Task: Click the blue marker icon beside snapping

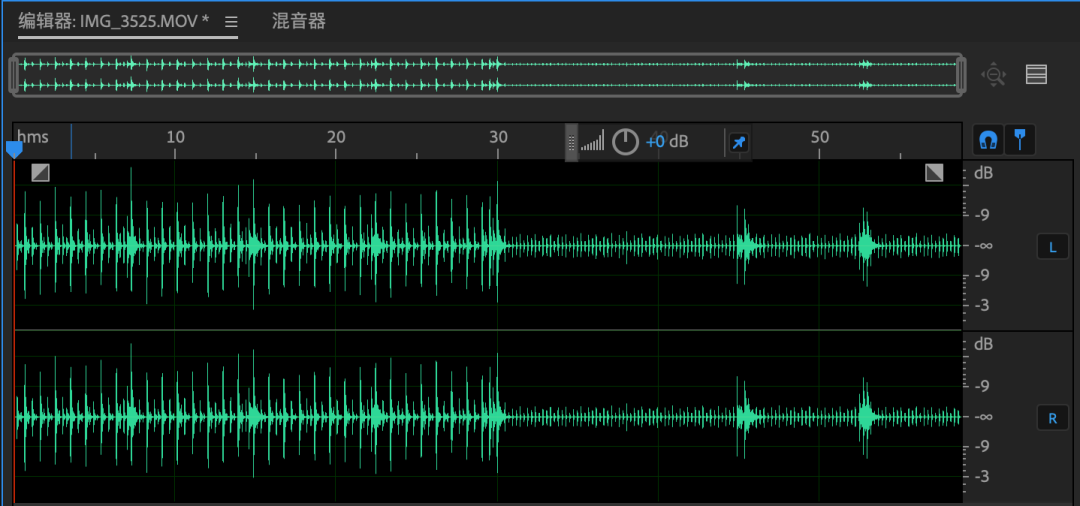Action: [x=1020, y=140]
